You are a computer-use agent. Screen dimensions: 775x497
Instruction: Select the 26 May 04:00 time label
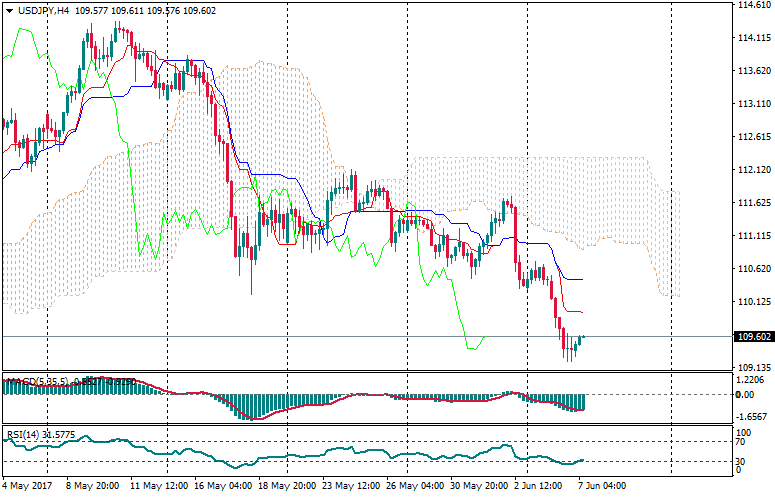414,487
